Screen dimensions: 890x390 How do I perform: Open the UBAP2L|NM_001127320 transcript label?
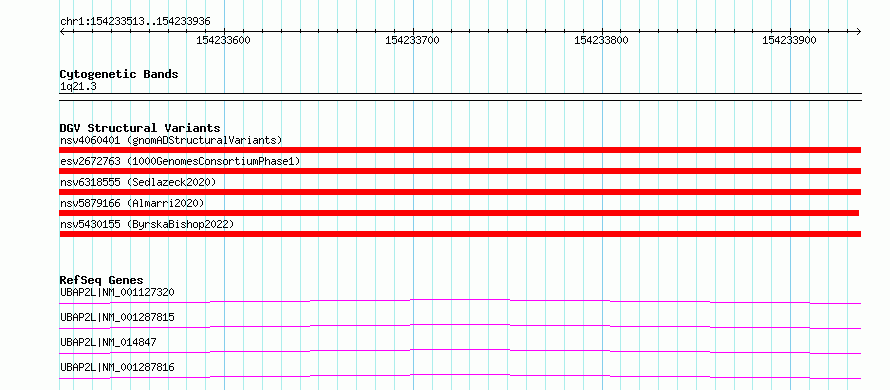tap(117, 292)
